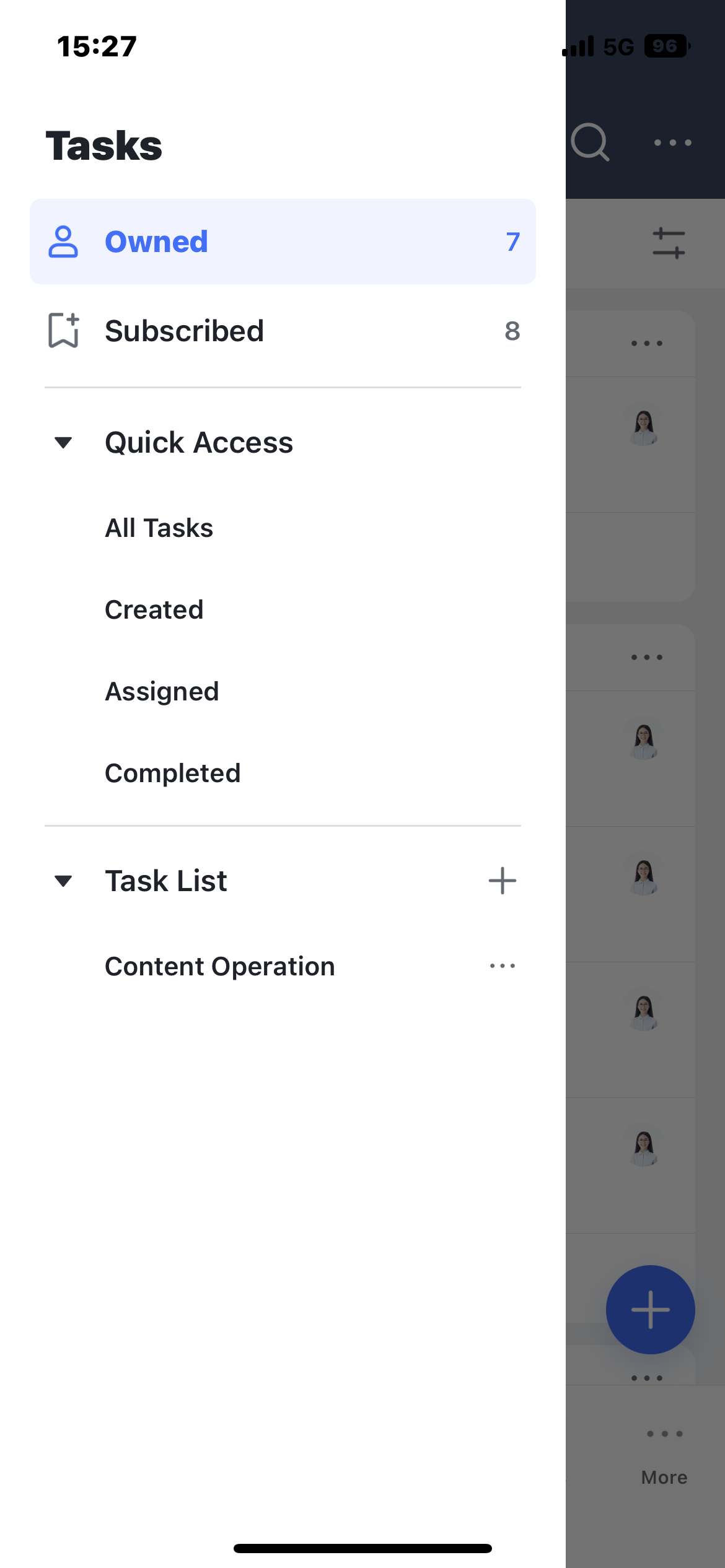Tap the first assignee avatar thumbnail

pos(644,427)
